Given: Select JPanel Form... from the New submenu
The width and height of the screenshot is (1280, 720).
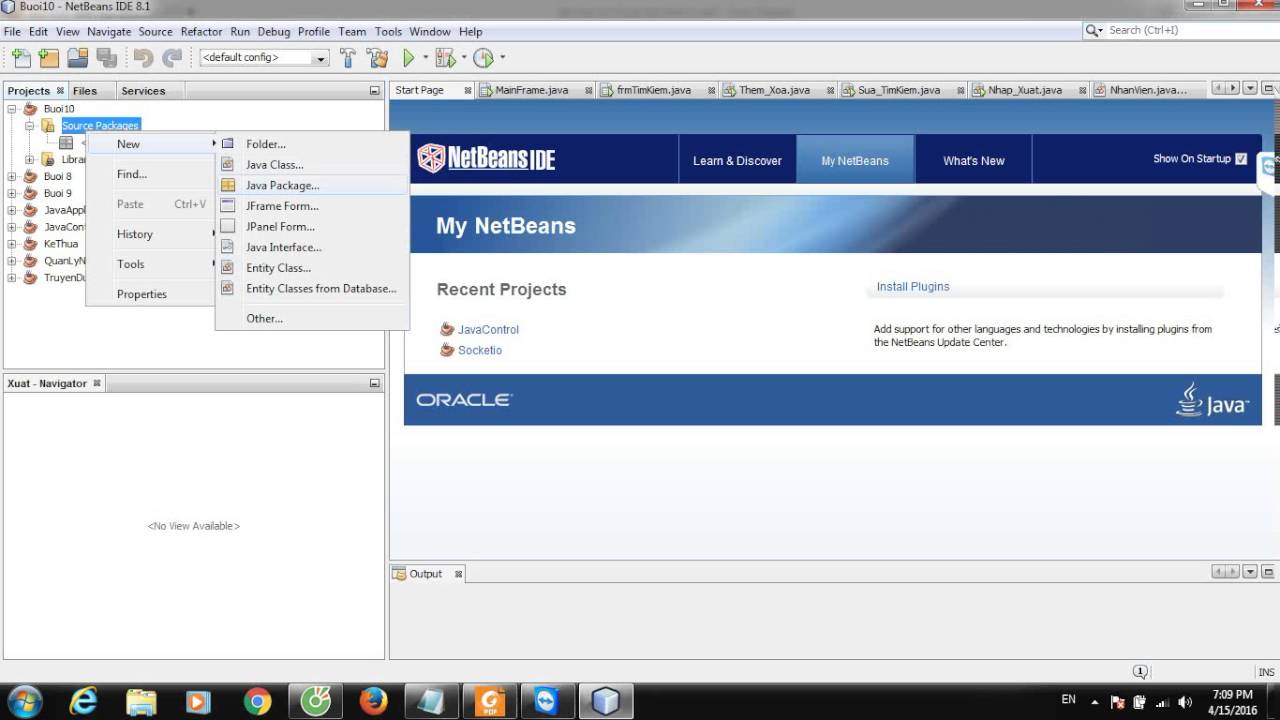Looking at the screenshot, I should tap(312, 226).
